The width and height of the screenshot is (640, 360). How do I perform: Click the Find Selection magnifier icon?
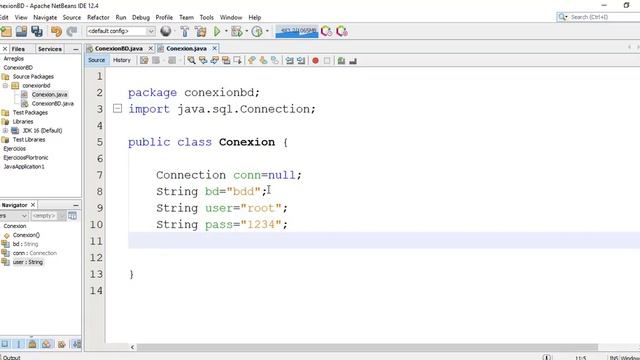click(x=191, y=60)
